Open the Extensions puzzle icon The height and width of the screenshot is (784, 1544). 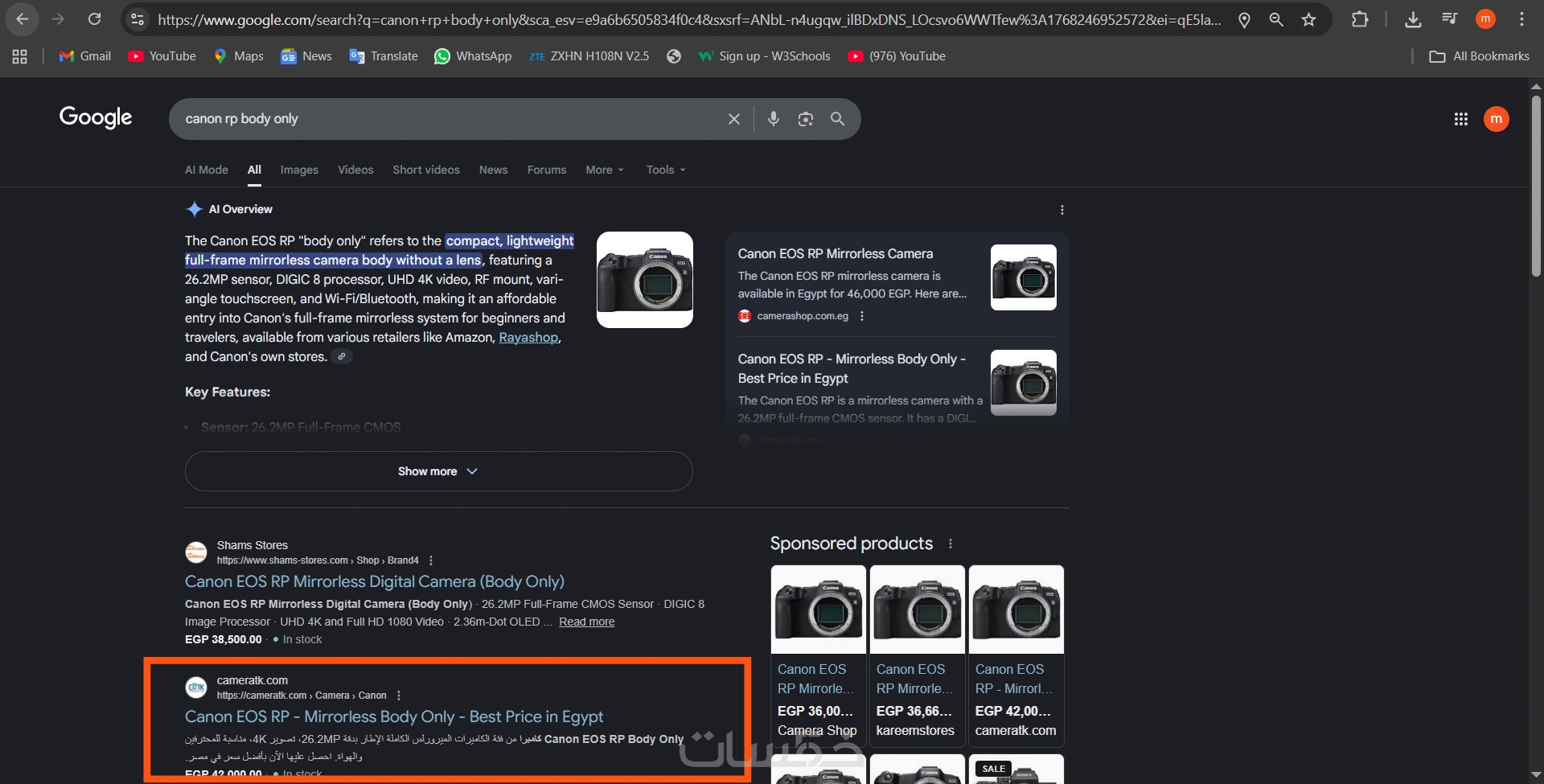(1360, 19)
